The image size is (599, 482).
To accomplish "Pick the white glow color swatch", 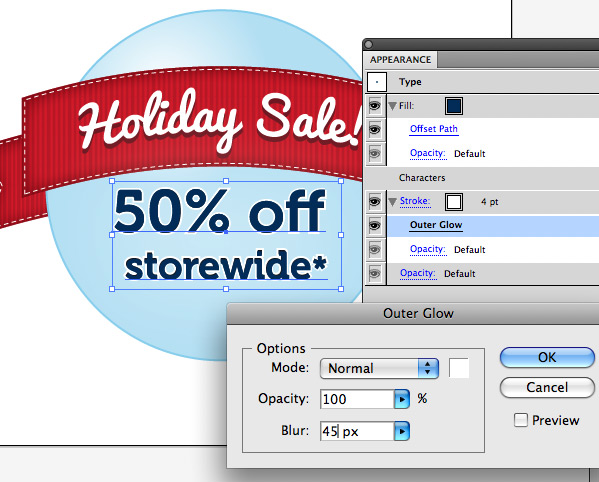I will click(x=459, y=368).
